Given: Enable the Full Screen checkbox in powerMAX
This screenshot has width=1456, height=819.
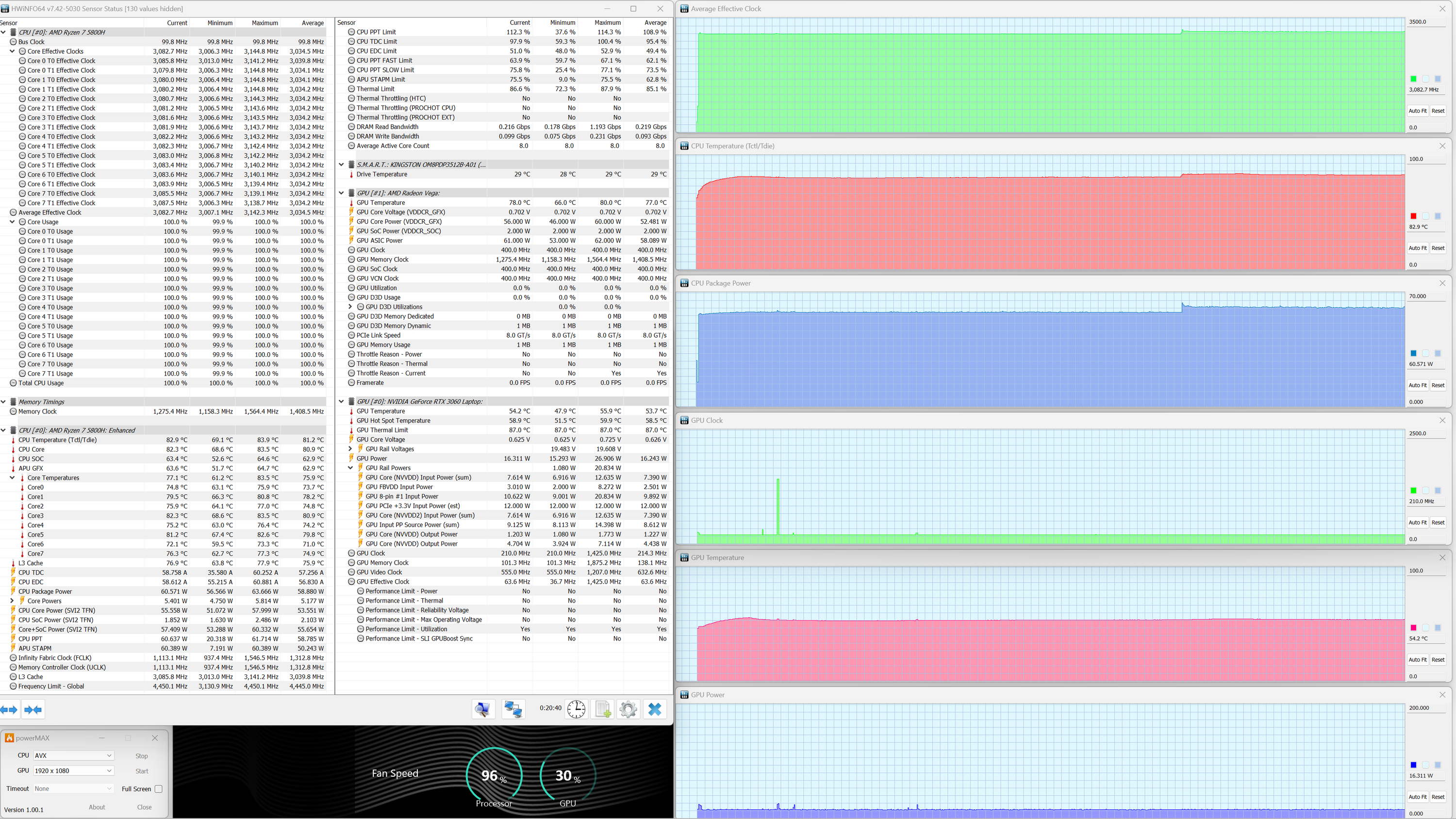Looking at the screenshot, I should (x=158, y=789).
